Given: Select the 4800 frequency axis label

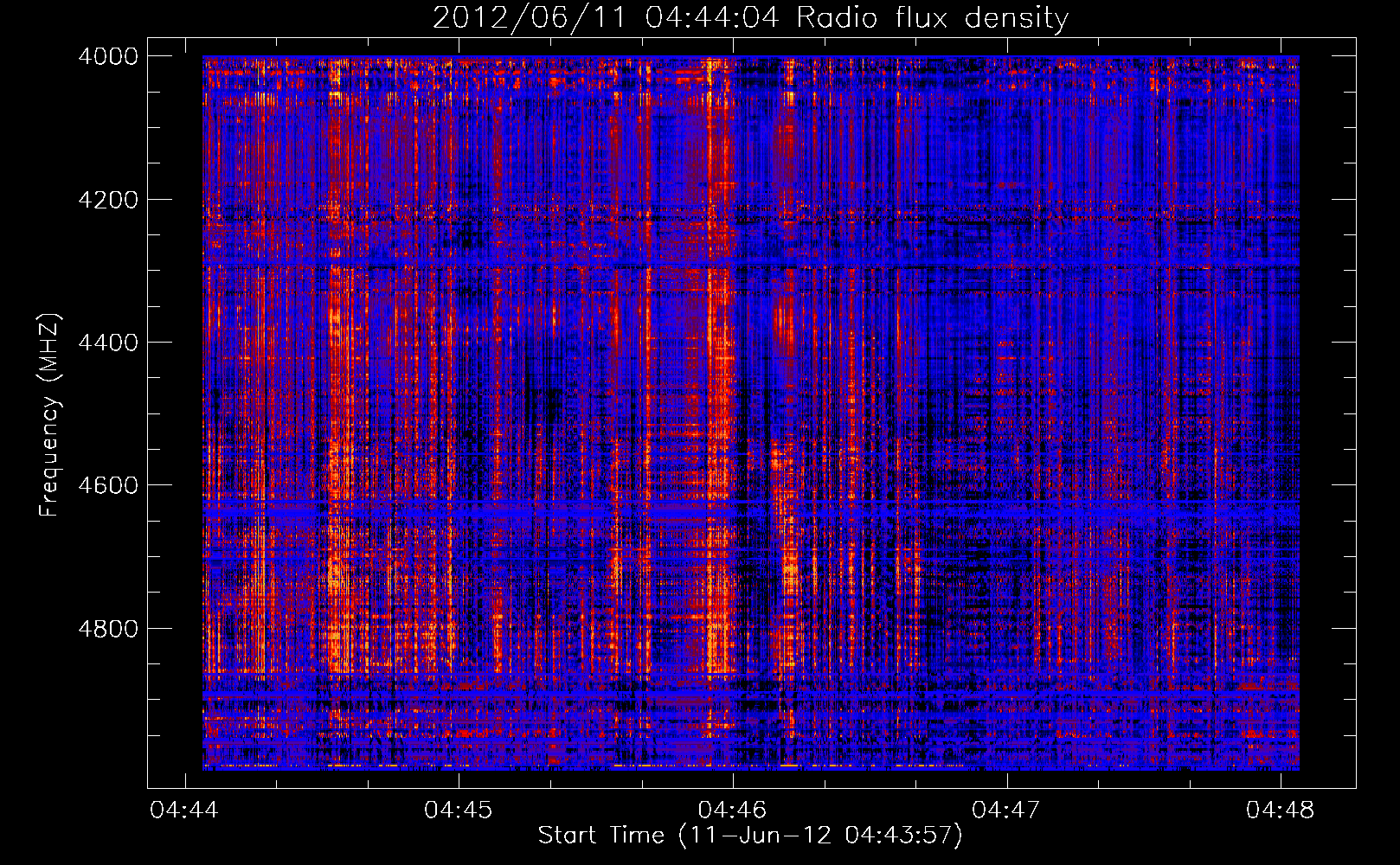Looking at the screenshot, I should (108, 629).
